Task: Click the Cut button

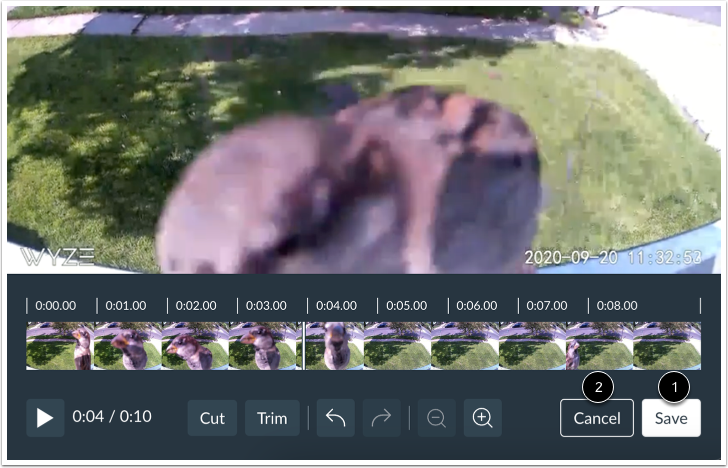Action: (x=212, y=418)
